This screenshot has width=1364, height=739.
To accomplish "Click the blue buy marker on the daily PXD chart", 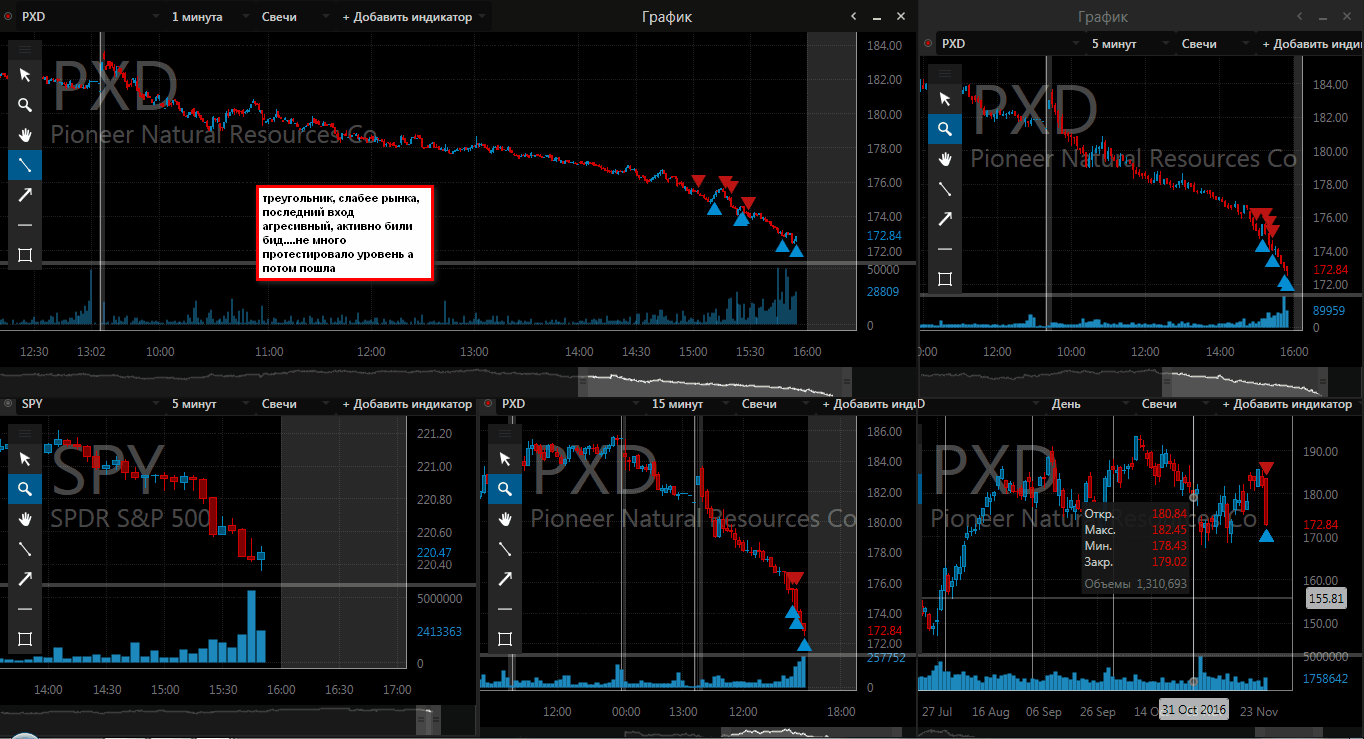I will [x=1266, y=536].
